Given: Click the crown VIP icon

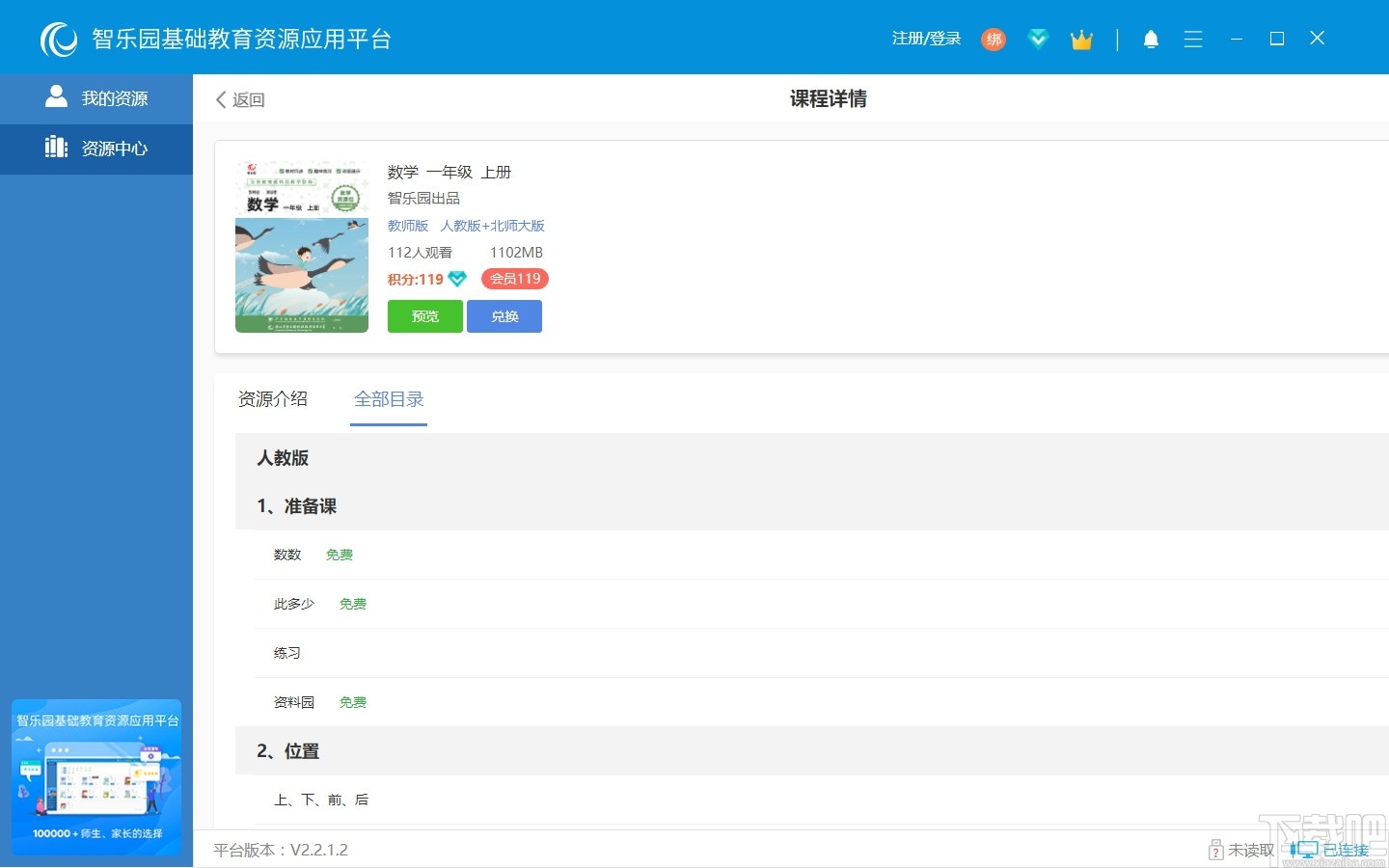Looking at the screenshot, I should tap(1081, 39).
